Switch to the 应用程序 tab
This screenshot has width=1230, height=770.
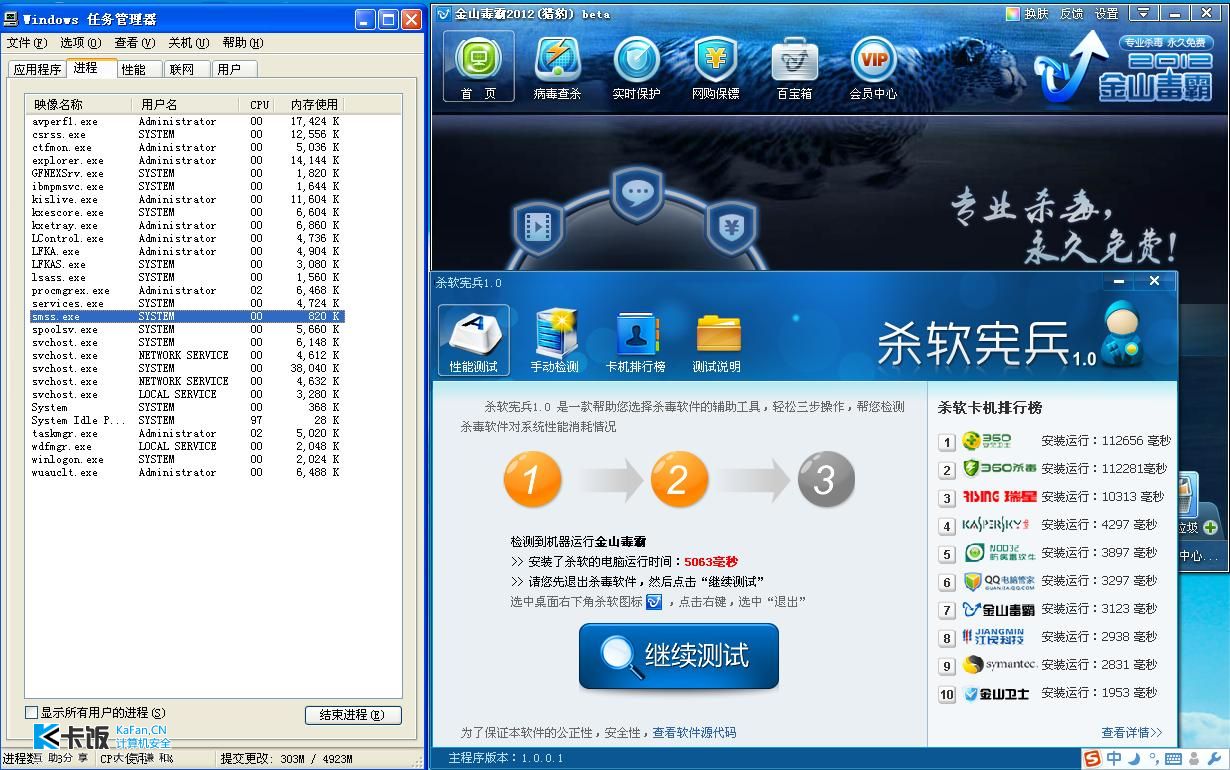(37, 69)
